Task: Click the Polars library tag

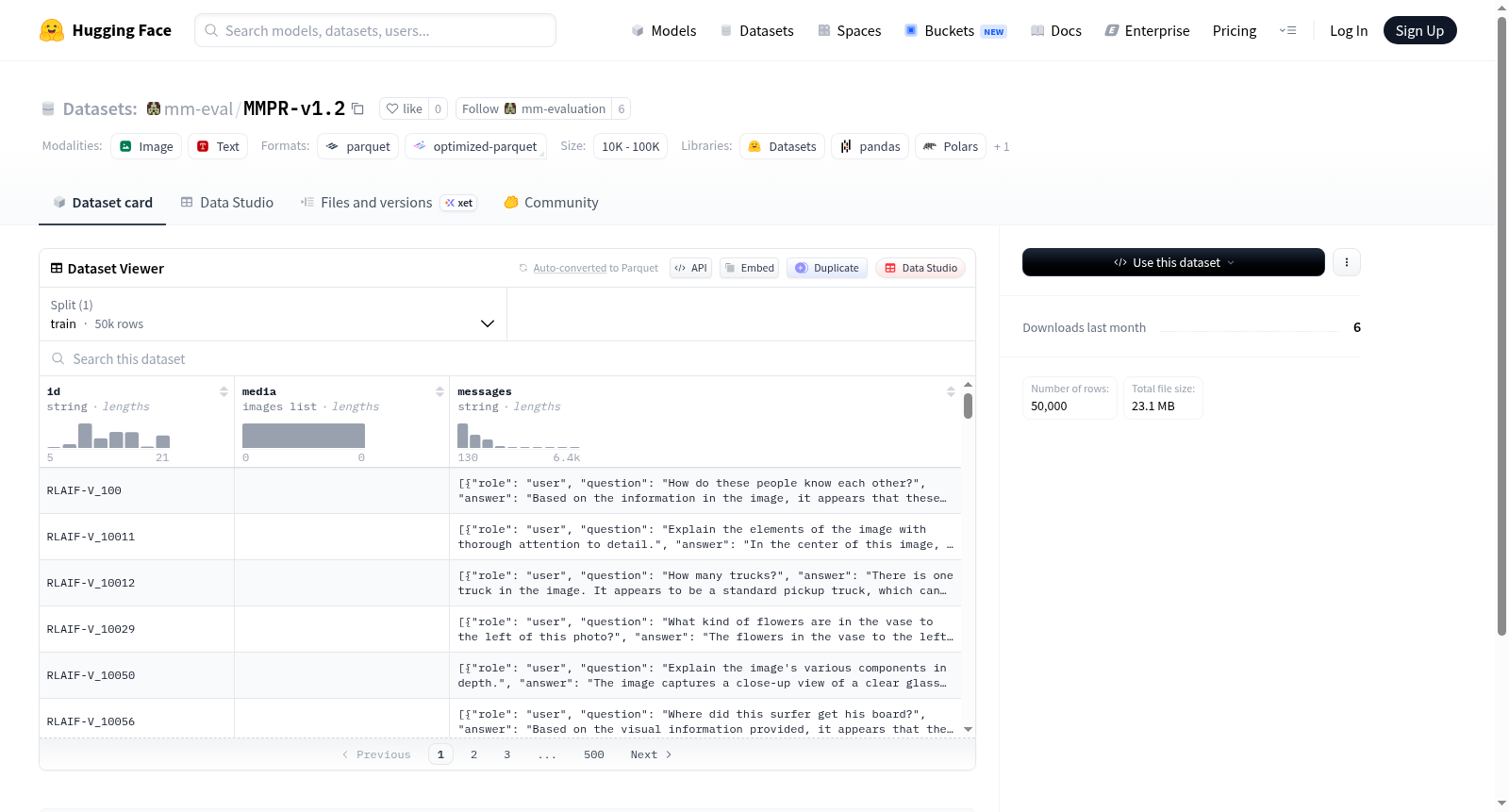Action: point(951,146)
